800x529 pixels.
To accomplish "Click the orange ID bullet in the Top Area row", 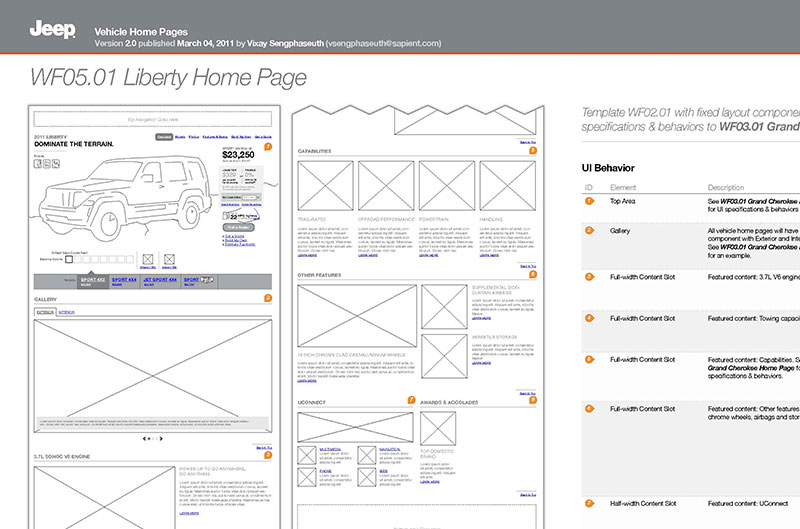I will pos(589,201).
